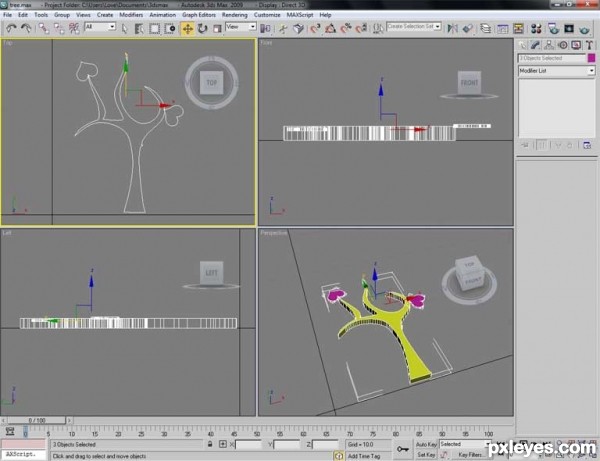The width and height of the screenshot is (600, 461).
Task: Click the Undo arrow icon
Action: 11,29
